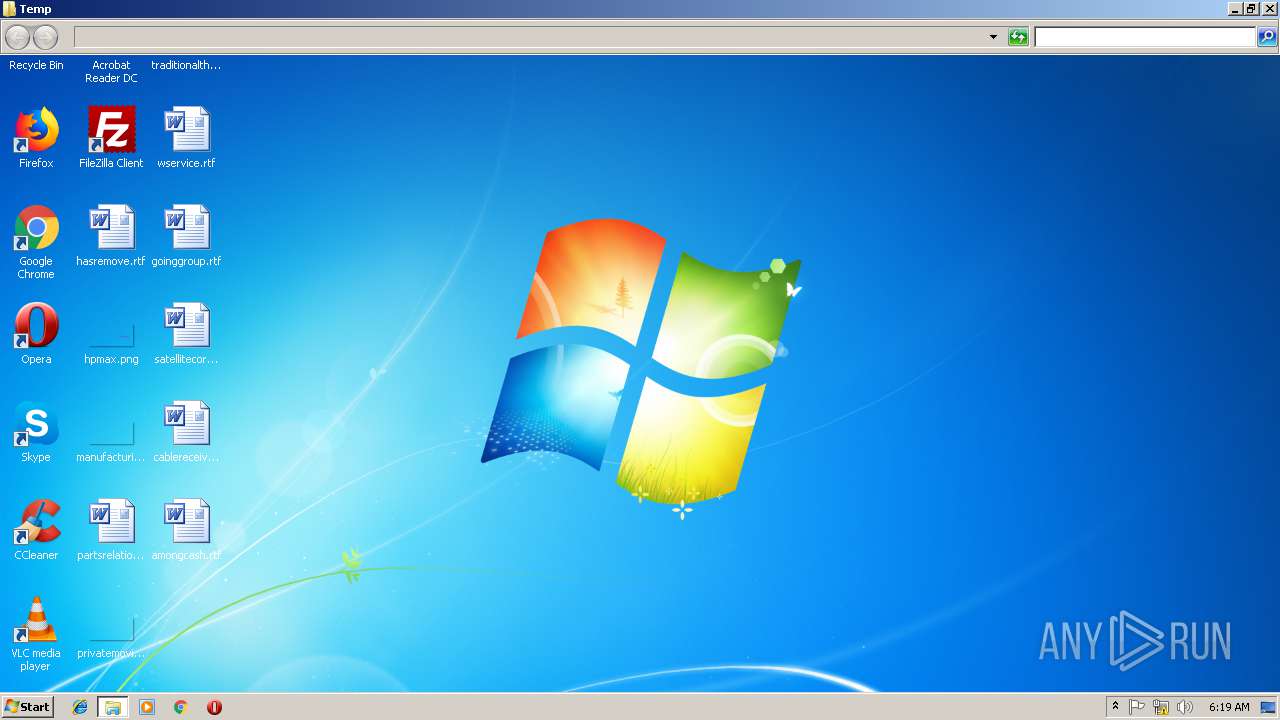The height and width of the screenshot is (720, 1280).
Task: Expand the address bar history dropdown
Action: pyautogui.click(x=993, y=37)
